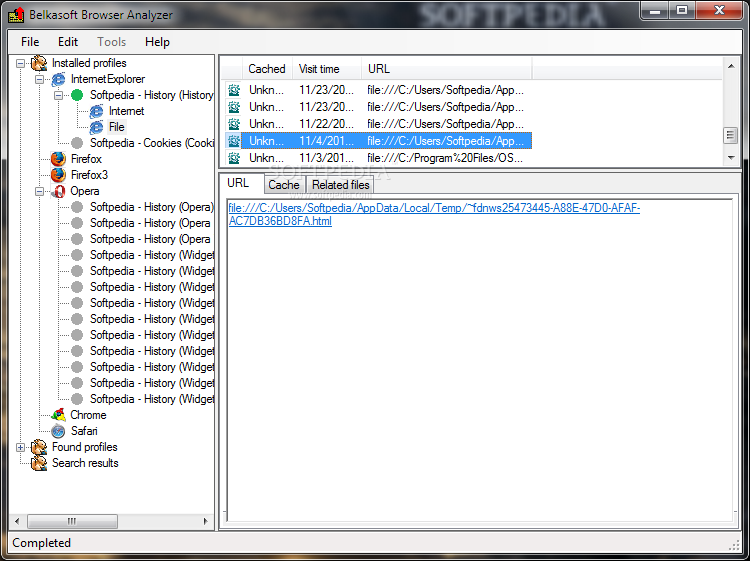
Task: Click the record icon of selected 11/4 row
Action: click(234, 141)
